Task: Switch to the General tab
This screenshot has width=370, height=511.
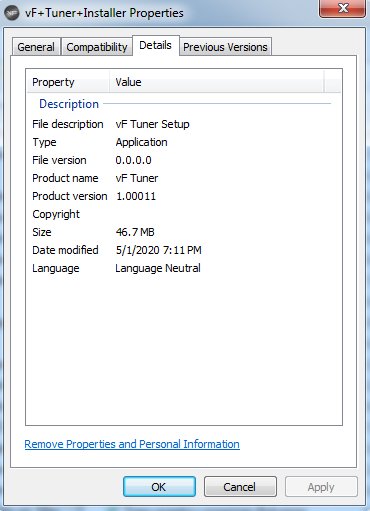Action: coord(36,47)
